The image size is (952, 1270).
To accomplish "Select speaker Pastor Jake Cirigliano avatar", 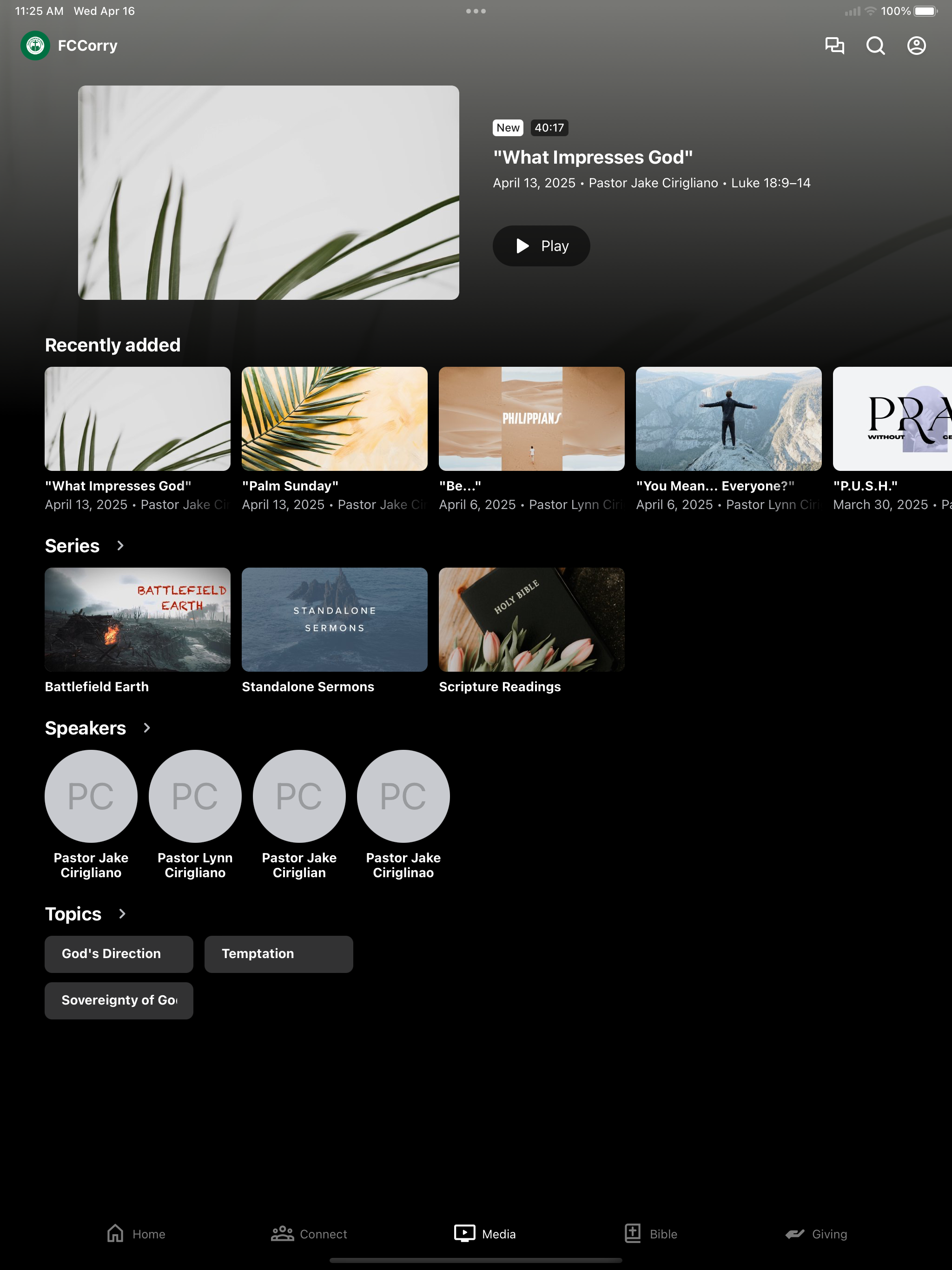I will pyautogui.click(x=91, y=796).
